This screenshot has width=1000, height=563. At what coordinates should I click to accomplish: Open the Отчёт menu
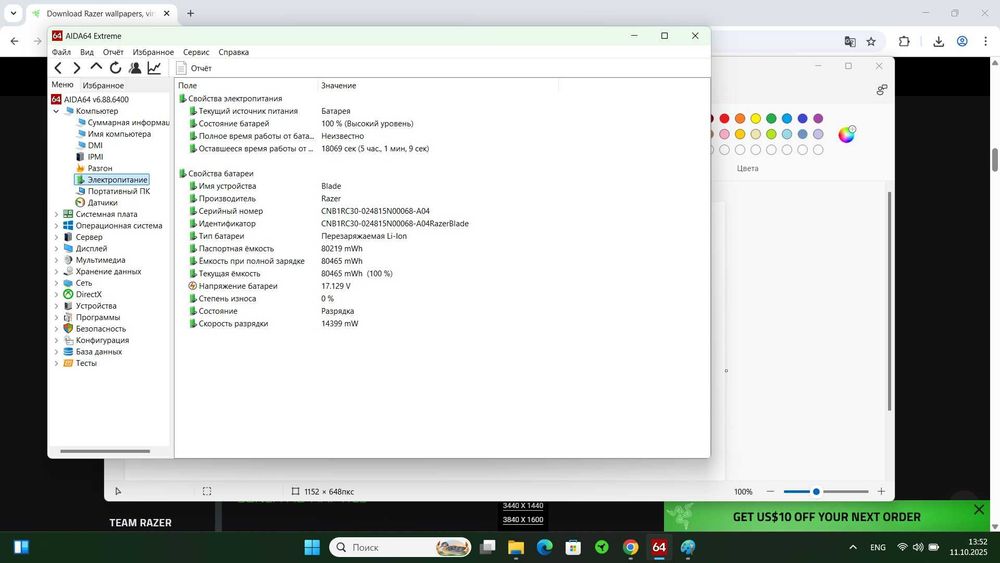(x=113, y=52)
